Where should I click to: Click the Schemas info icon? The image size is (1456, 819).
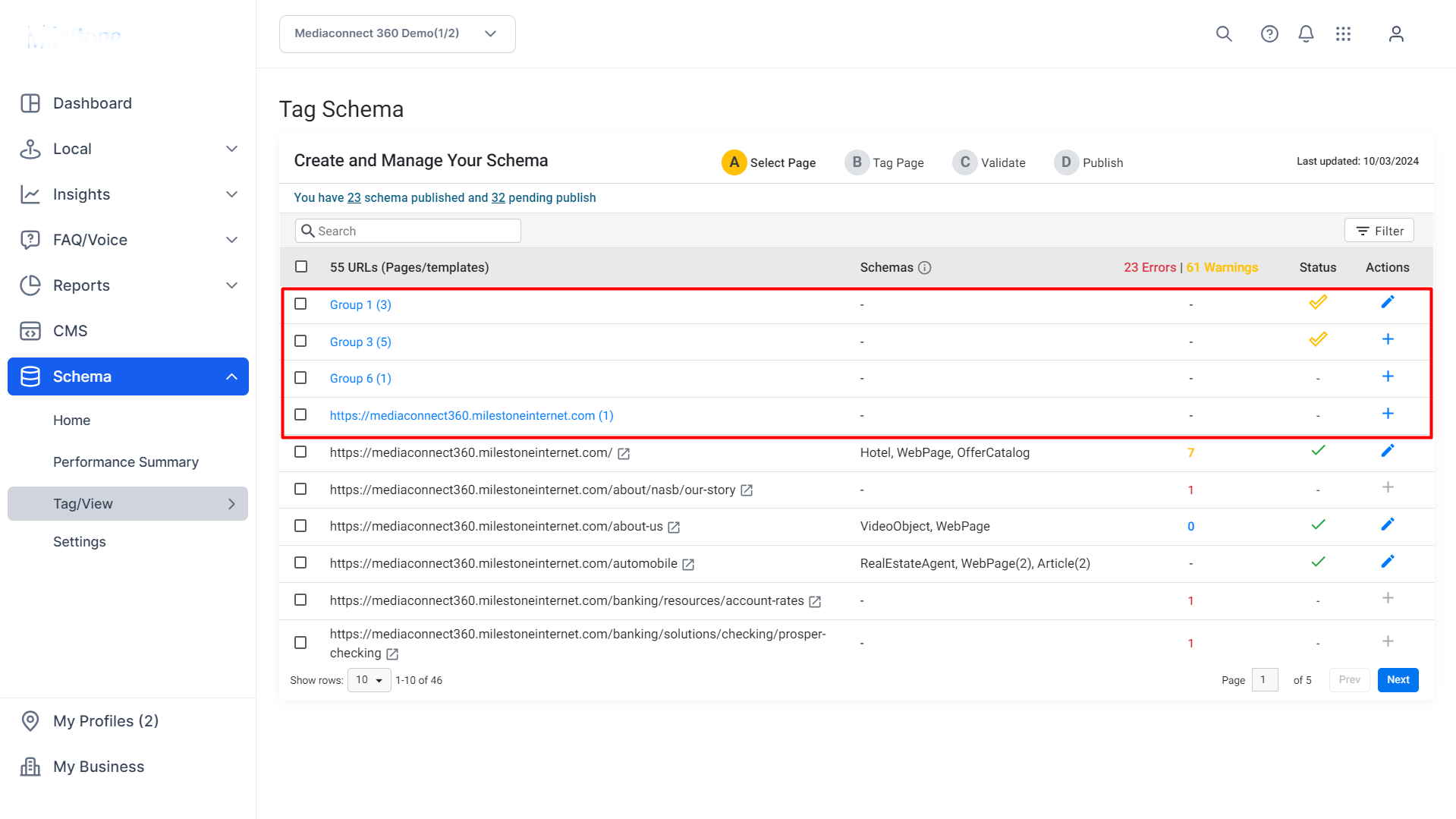click(924, 268)
